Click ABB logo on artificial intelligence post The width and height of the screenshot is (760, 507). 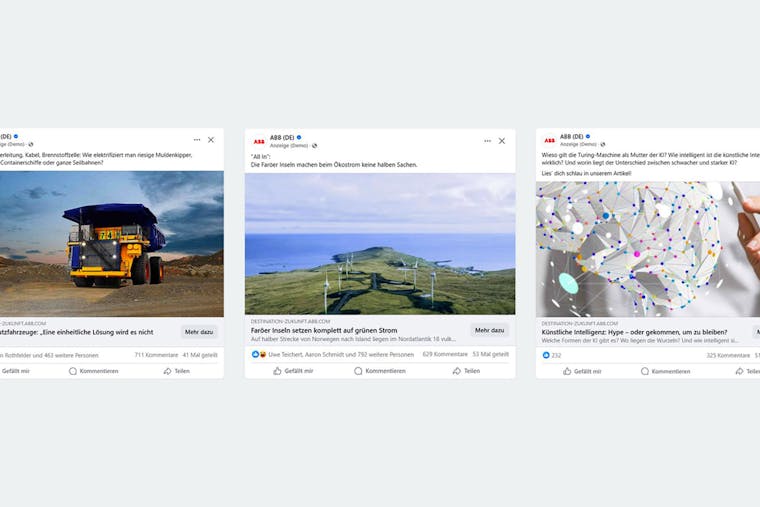click(x=549, y=141)
